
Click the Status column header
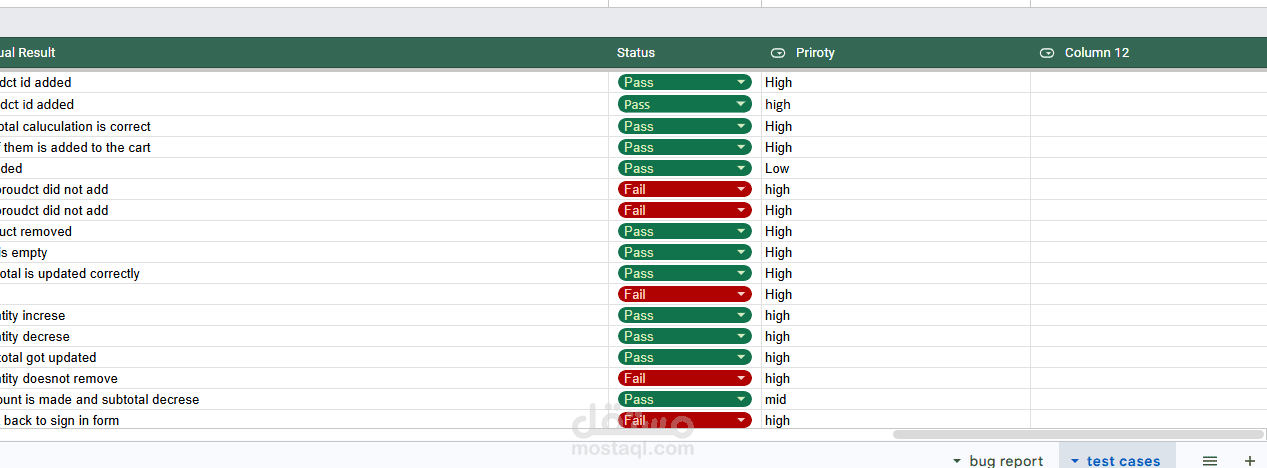pos(636,53)
